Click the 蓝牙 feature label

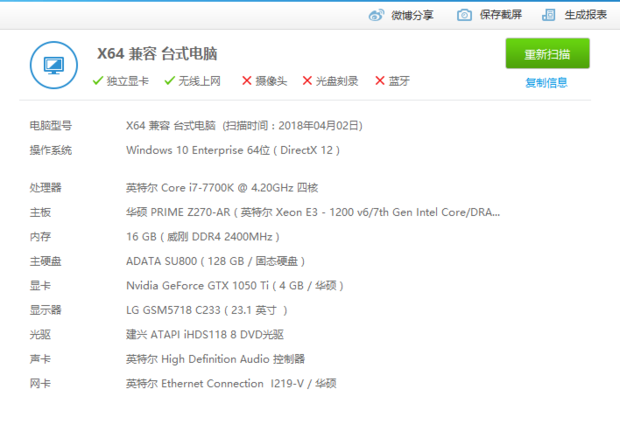click(399, 81)
